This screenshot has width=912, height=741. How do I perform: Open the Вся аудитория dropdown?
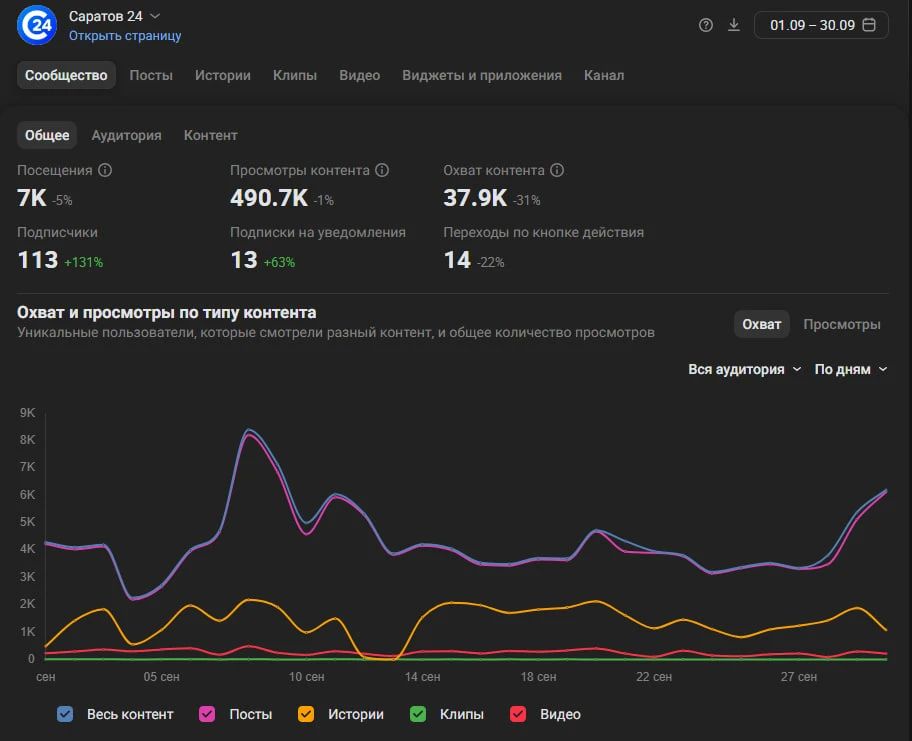pos(744,369)
